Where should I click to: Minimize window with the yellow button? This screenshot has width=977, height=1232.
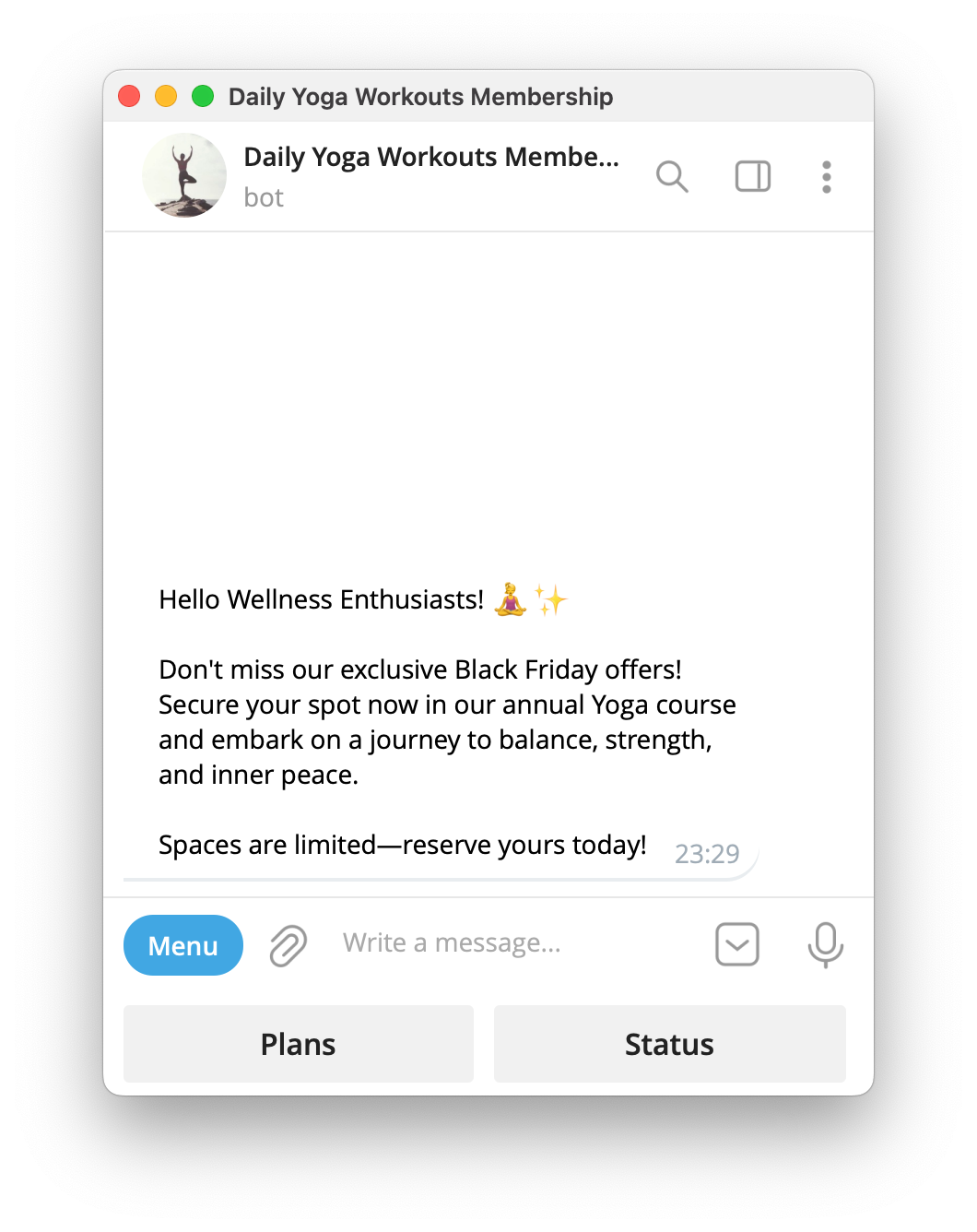point(166,96)
